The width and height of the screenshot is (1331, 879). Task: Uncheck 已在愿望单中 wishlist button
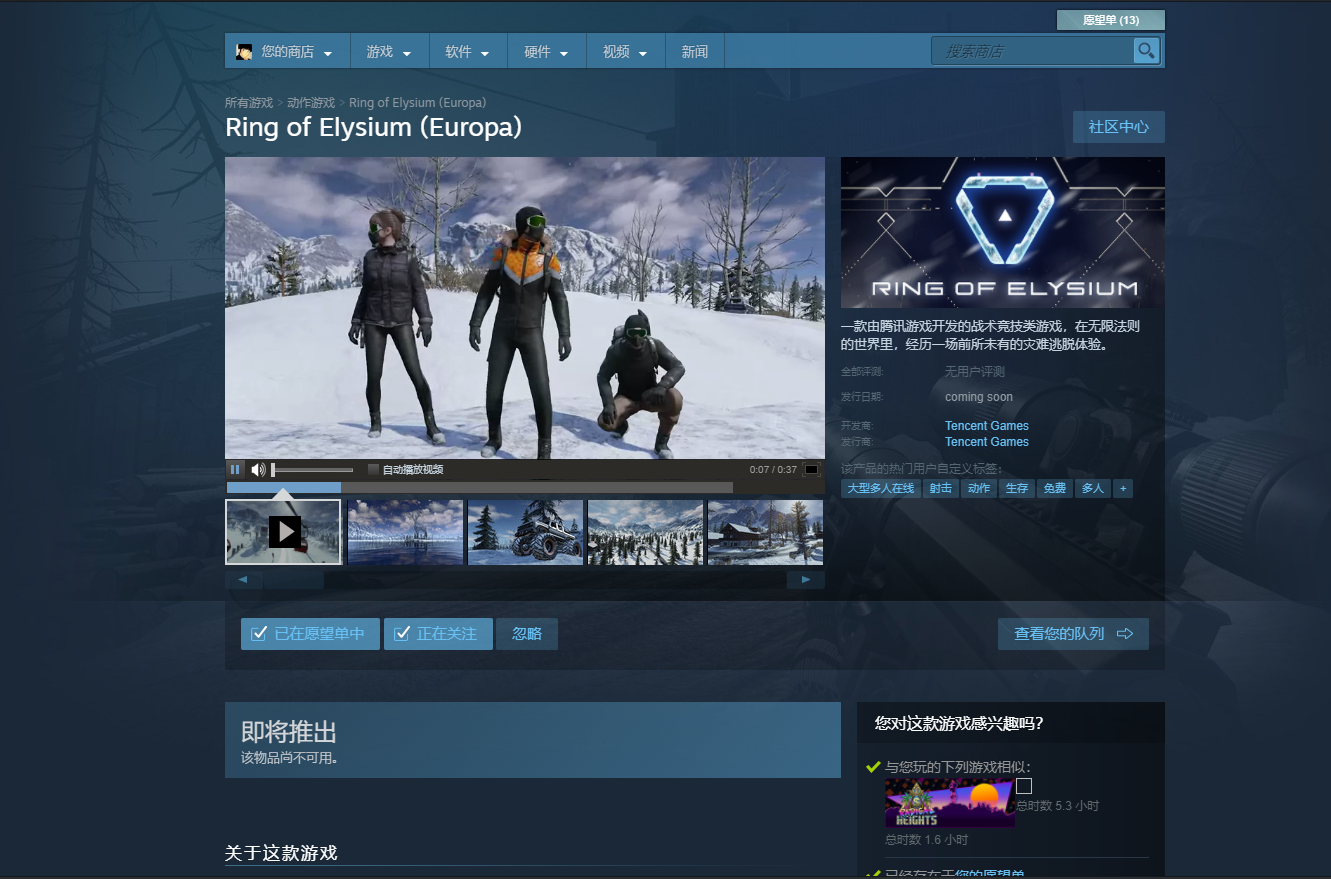point(310,634)
